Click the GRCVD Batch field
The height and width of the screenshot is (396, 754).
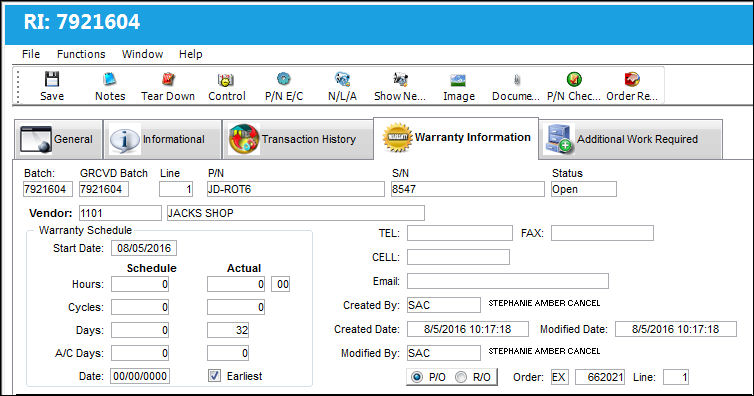(104, 189)
